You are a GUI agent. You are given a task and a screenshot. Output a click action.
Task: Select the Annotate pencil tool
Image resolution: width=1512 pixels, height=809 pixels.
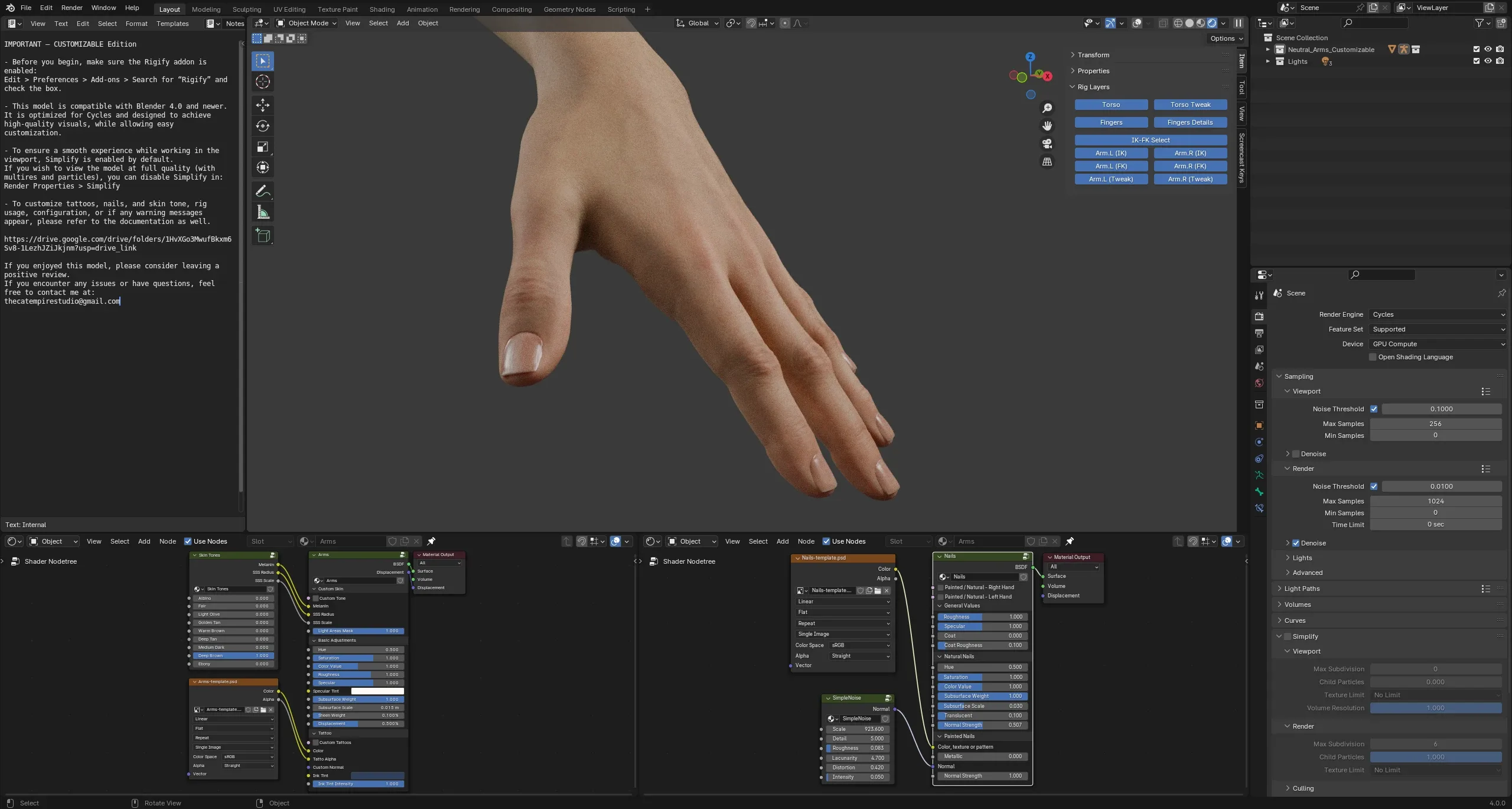pyautogui.click(x=263, y=191)
